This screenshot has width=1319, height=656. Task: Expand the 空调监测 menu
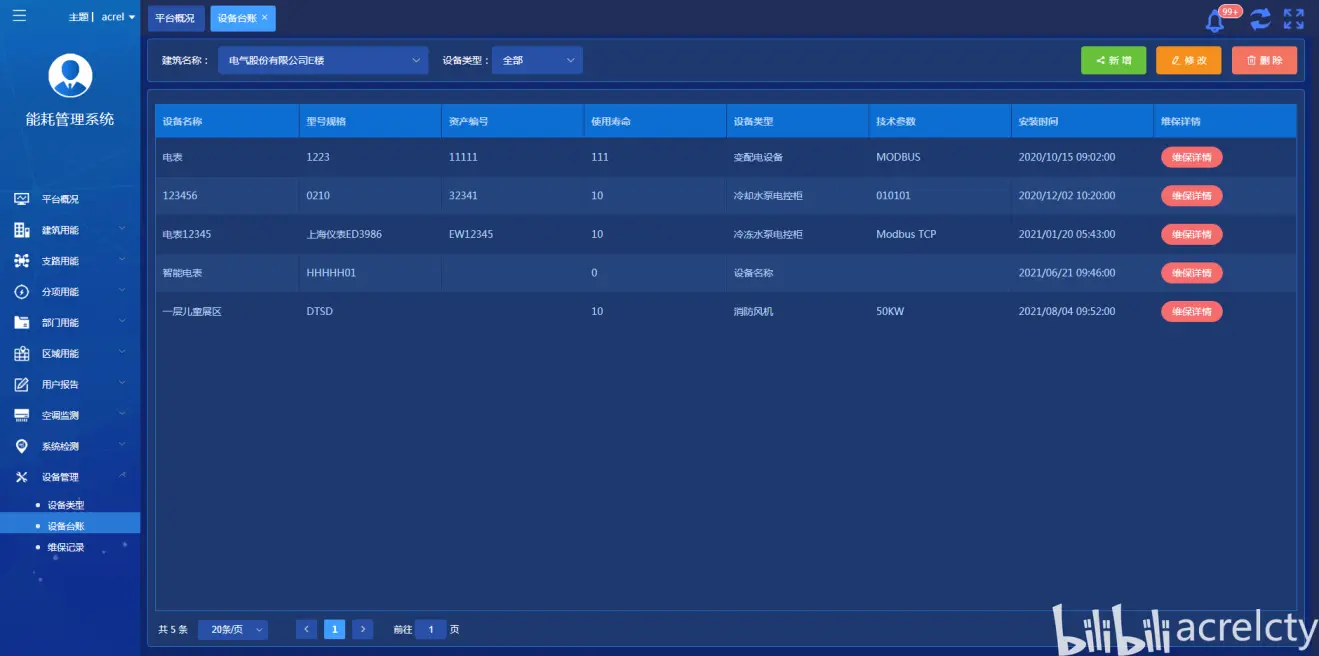click(122, 413)
